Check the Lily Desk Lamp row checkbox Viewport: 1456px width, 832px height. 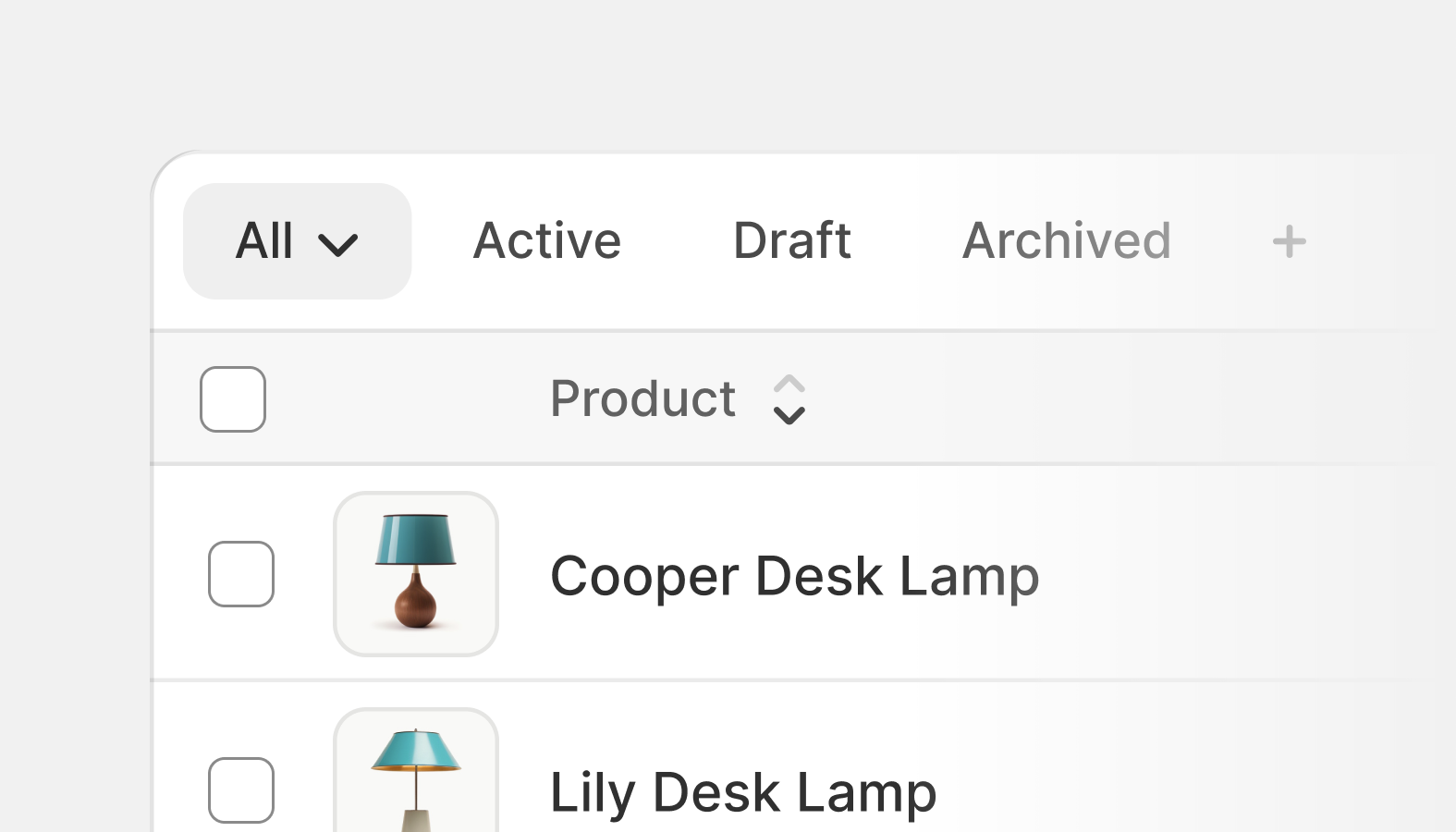tap(241, 790)
